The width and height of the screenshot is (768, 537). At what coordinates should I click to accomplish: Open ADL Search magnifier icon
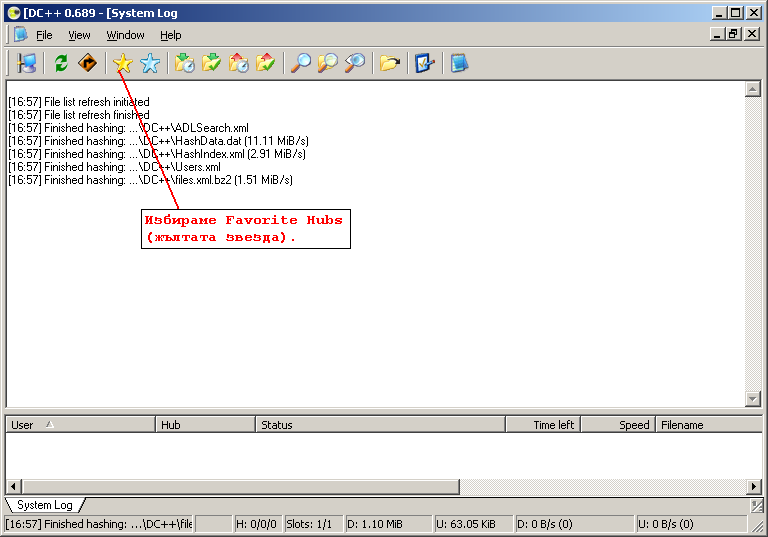tap(328, 63)
